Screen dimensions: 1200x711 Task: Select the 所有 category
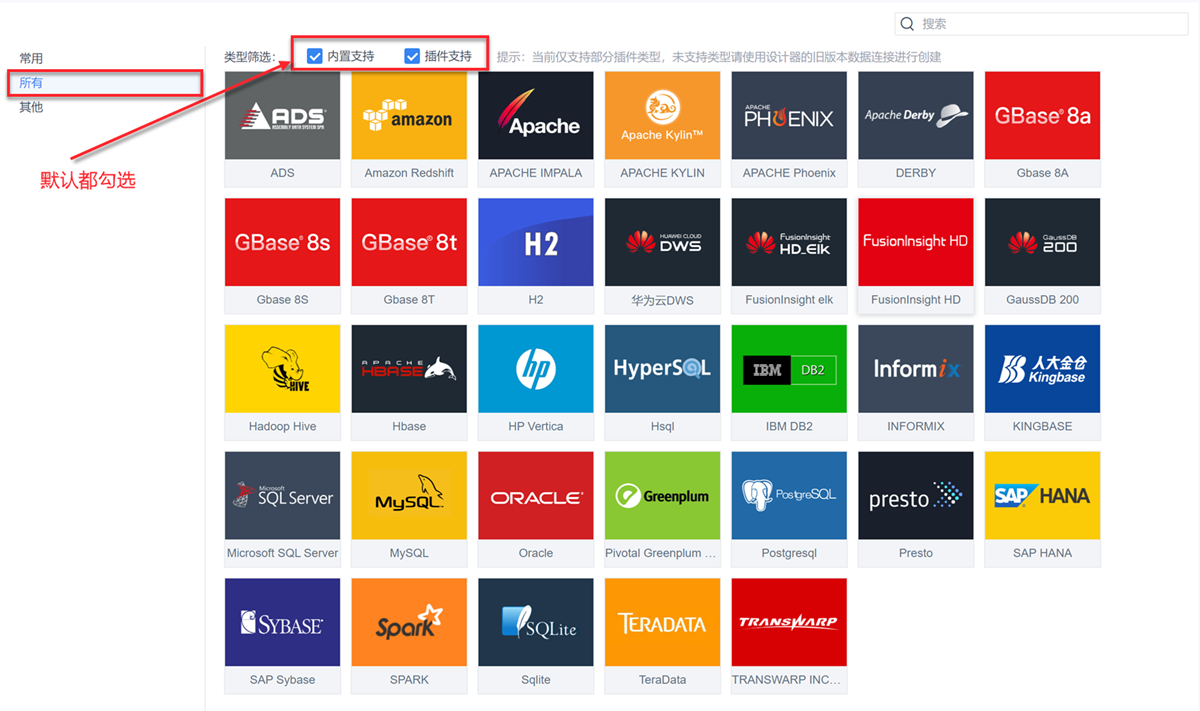31,83
